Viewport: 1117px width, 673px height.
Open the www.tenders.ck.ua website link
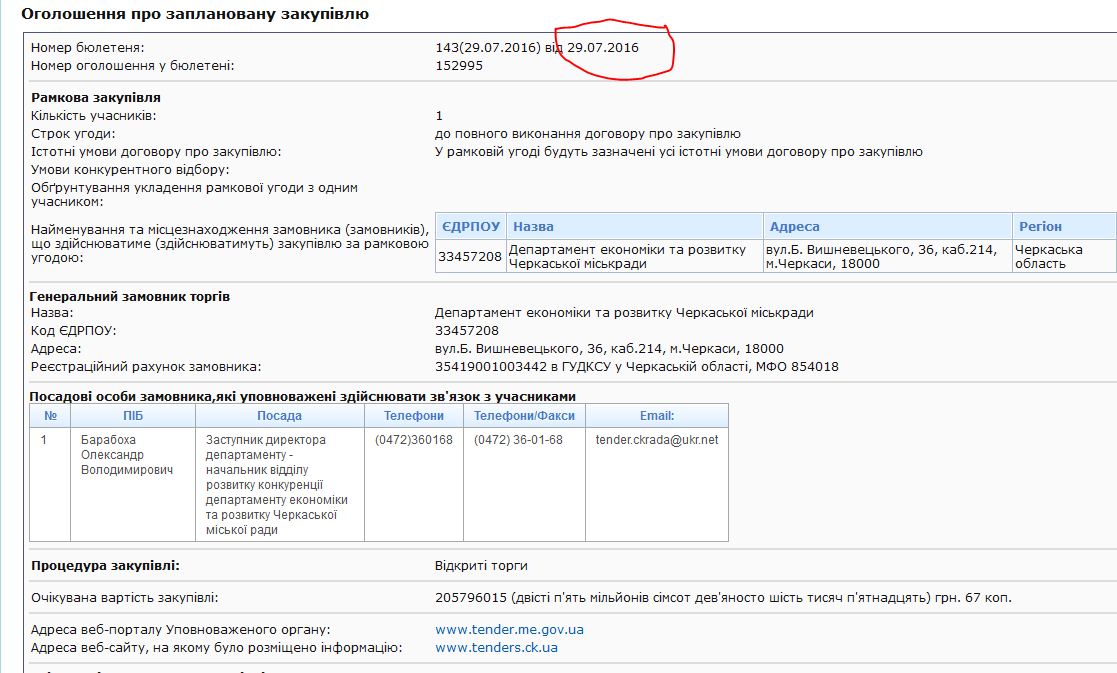point(496,648)
